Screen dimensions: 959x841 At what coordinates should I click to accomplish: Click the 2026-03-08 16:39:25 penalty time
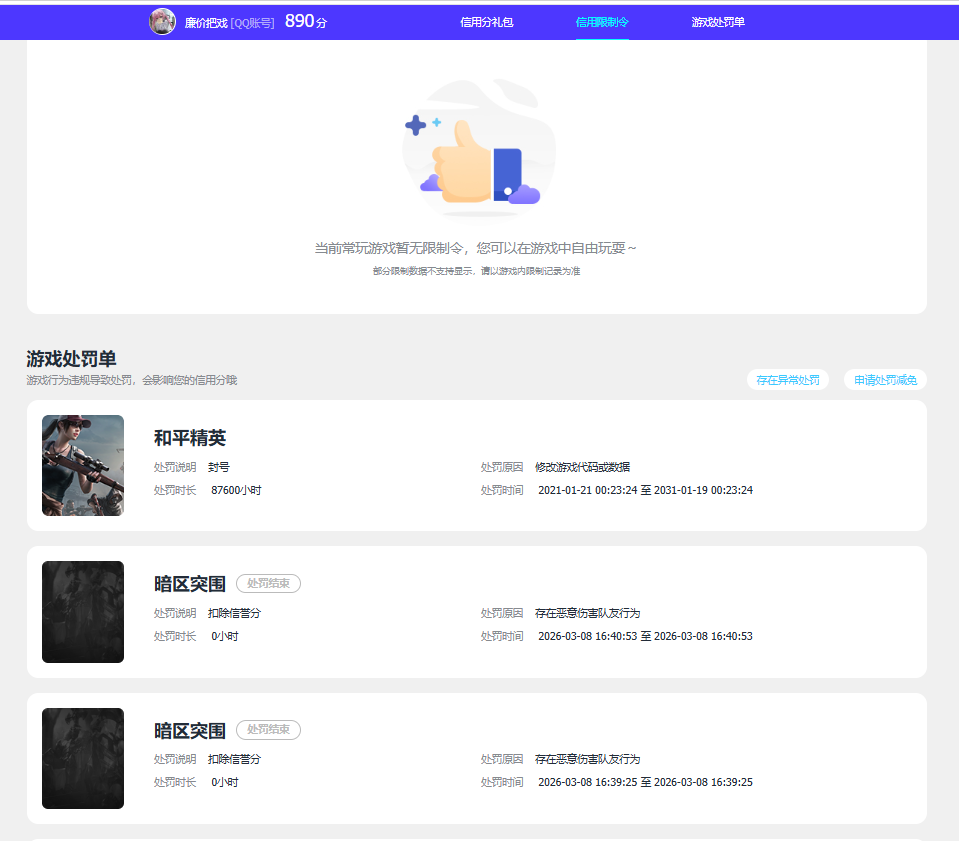(x=645, y=782)
